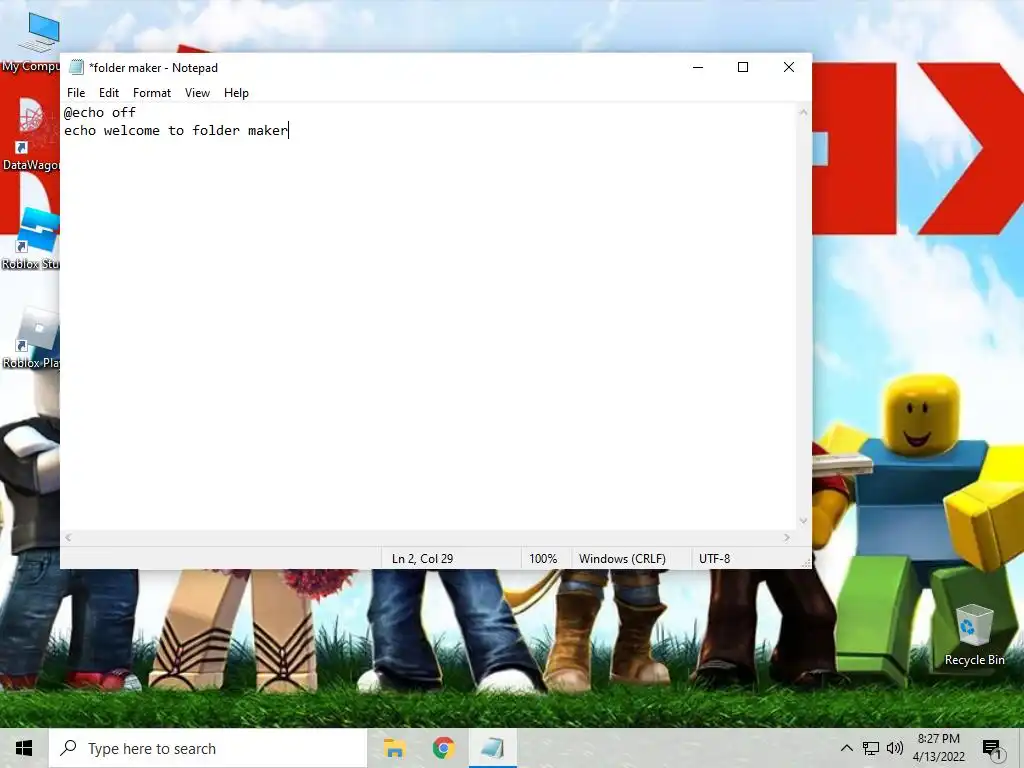Open the Format menu
The height and width of the screenshot is (768, 1024).
pos(152,93)
